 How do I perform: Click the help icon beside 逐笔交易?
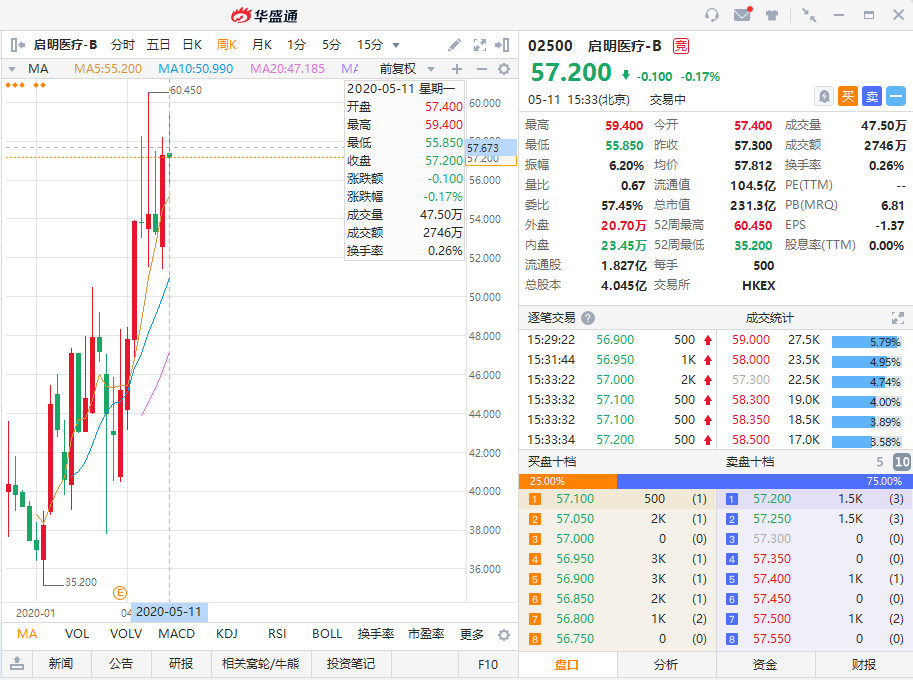(588, 318)
